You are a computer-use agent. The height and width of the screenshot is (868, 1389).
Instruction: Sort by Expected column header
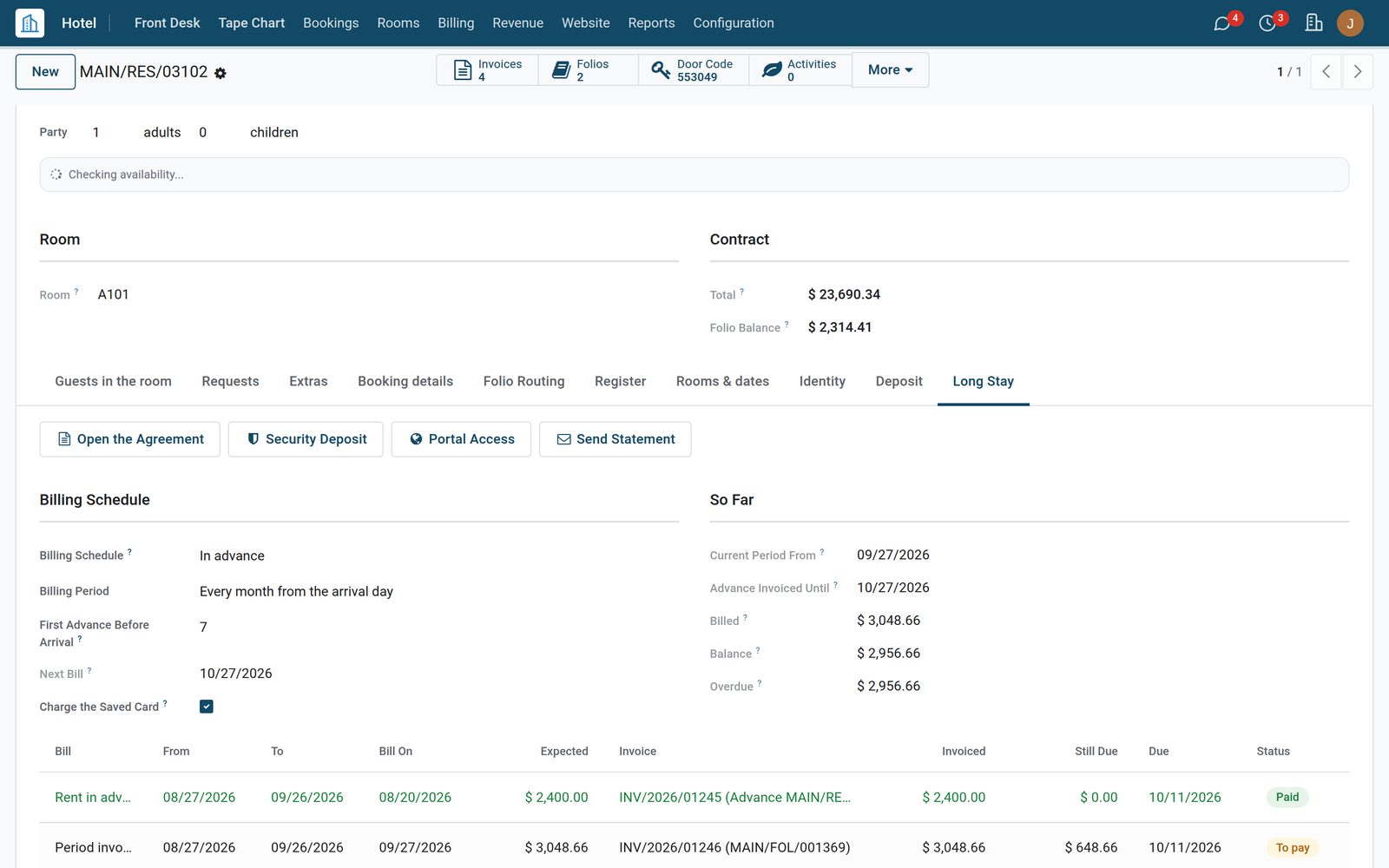tap(564, 752)
